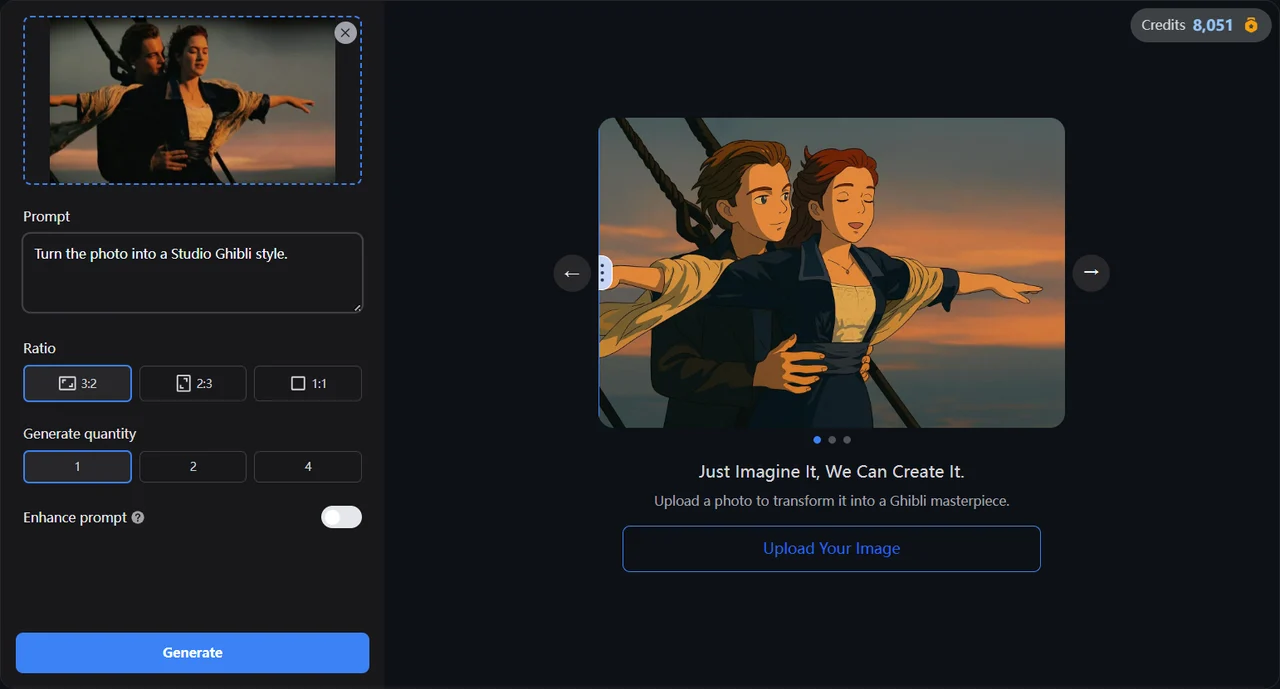
Task: Enable the Enhance prompt switch
Action: click(341, 516)
